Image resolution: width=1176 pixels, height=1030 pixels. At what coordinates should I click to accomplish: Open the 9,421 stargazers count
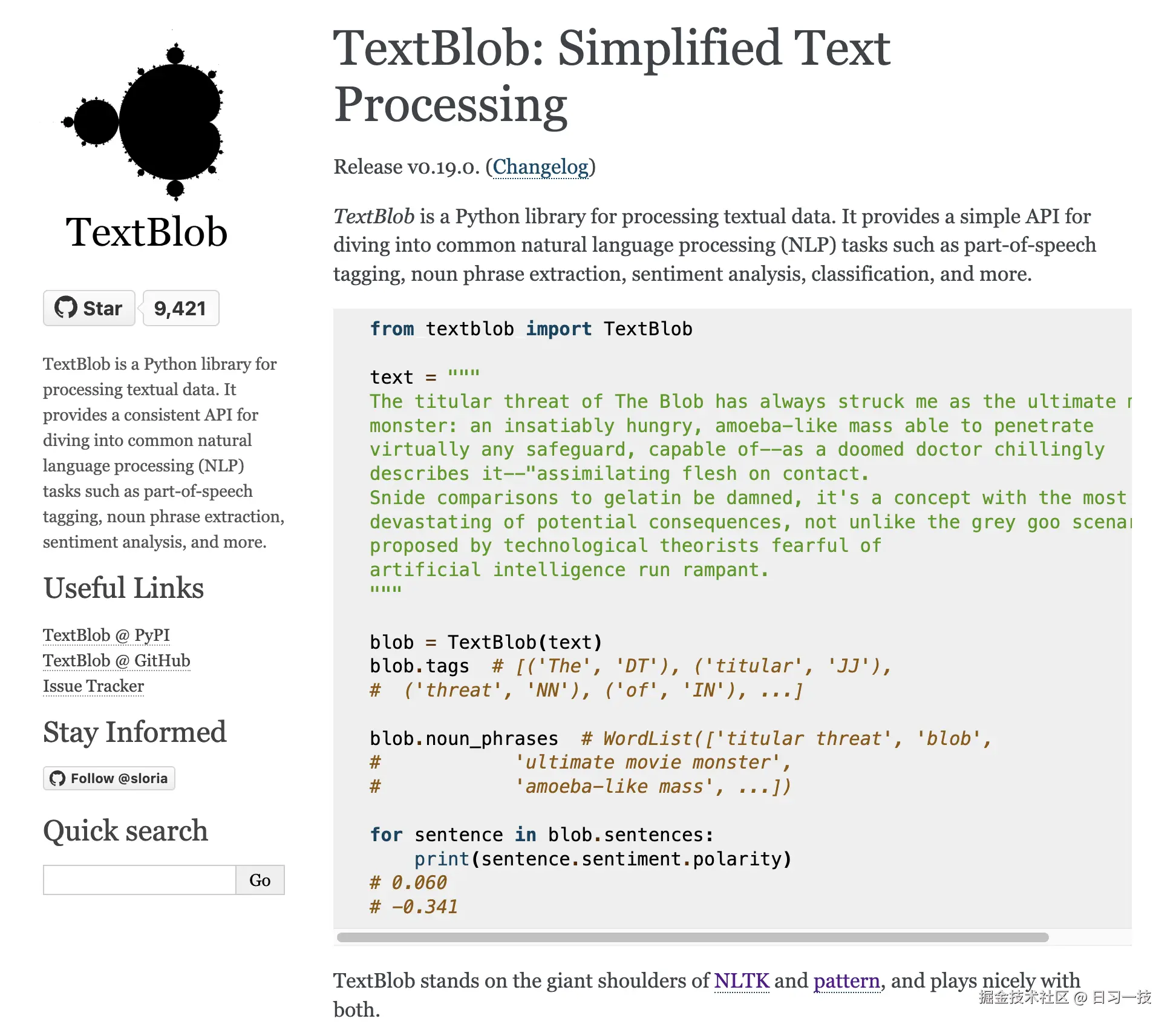180,309
